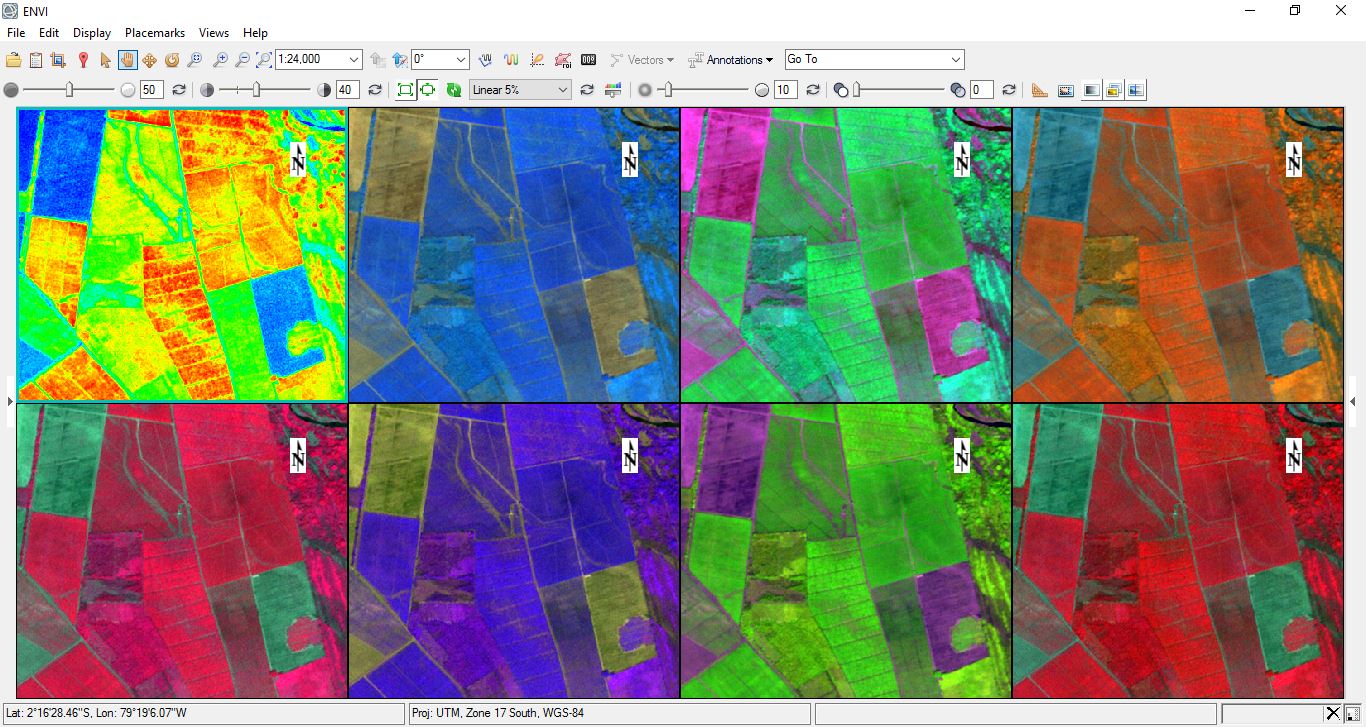Apply the histogram stretch refresh icon
The image size is (1366, 727).
pos(588,89)
